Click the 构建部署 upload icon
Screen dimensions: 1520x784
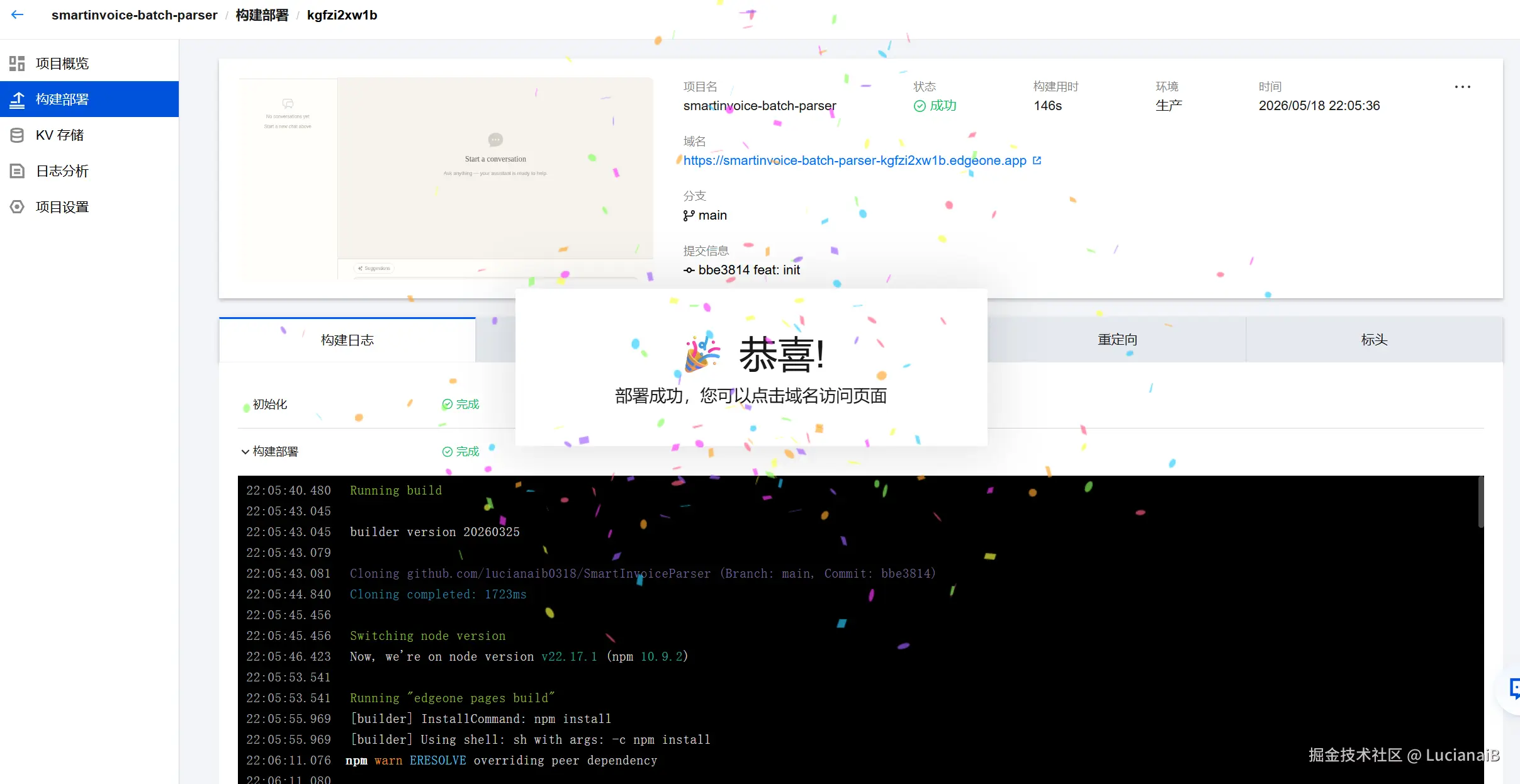[17, 99]
